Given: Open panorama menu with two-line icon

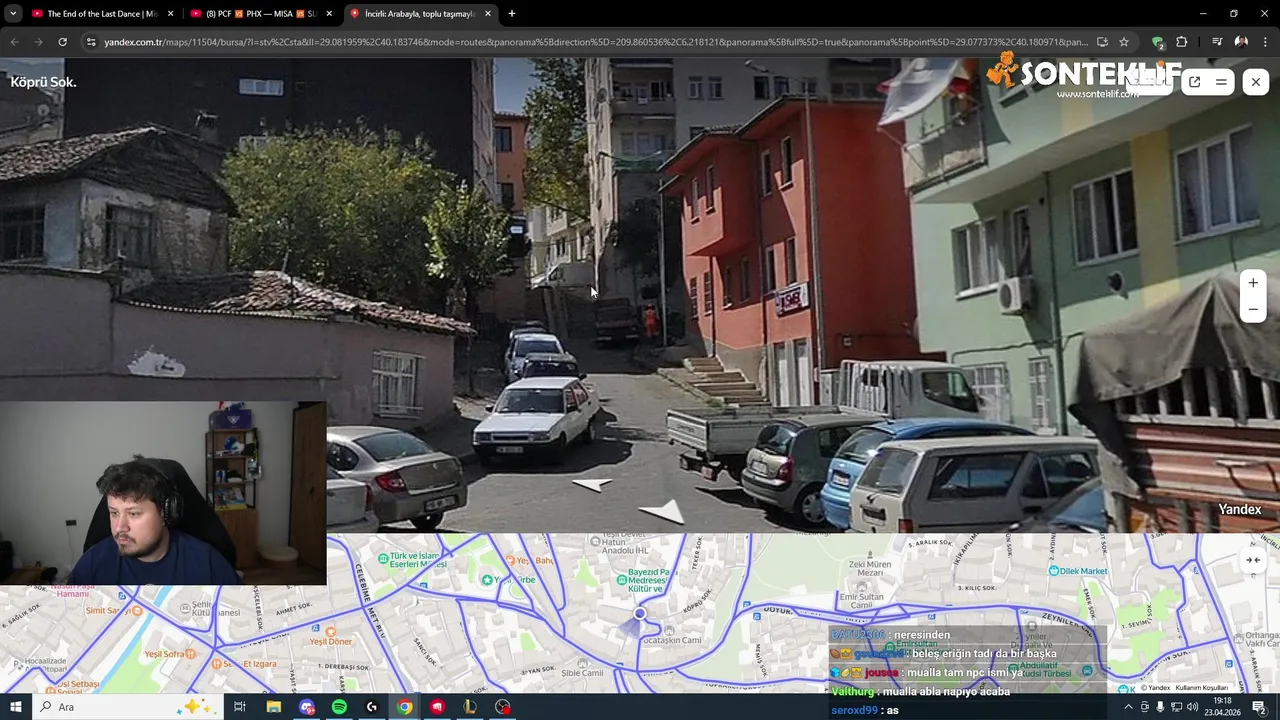Looking at the screenshot, I should point(1221,82).
